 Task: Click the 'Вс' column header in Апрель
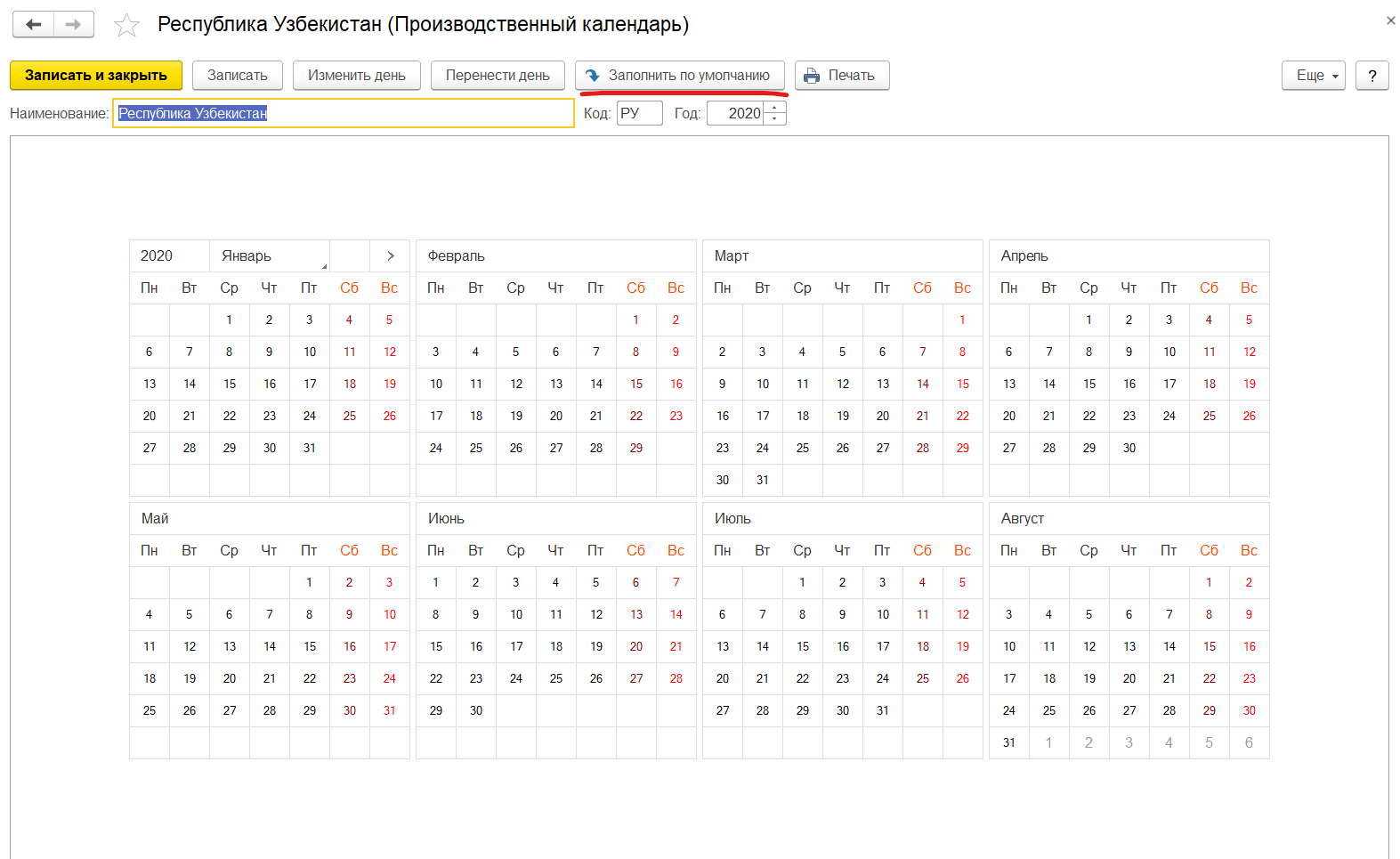click(1250, 288)
